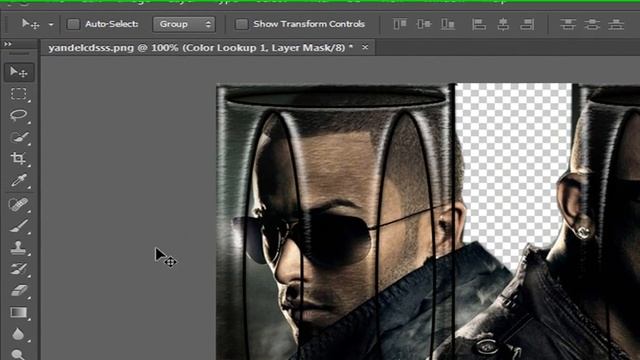The height and width of the screenshot is (360, 640).
Task: Select the Move tool in toolbox
Action: click(x=19, y=72)
